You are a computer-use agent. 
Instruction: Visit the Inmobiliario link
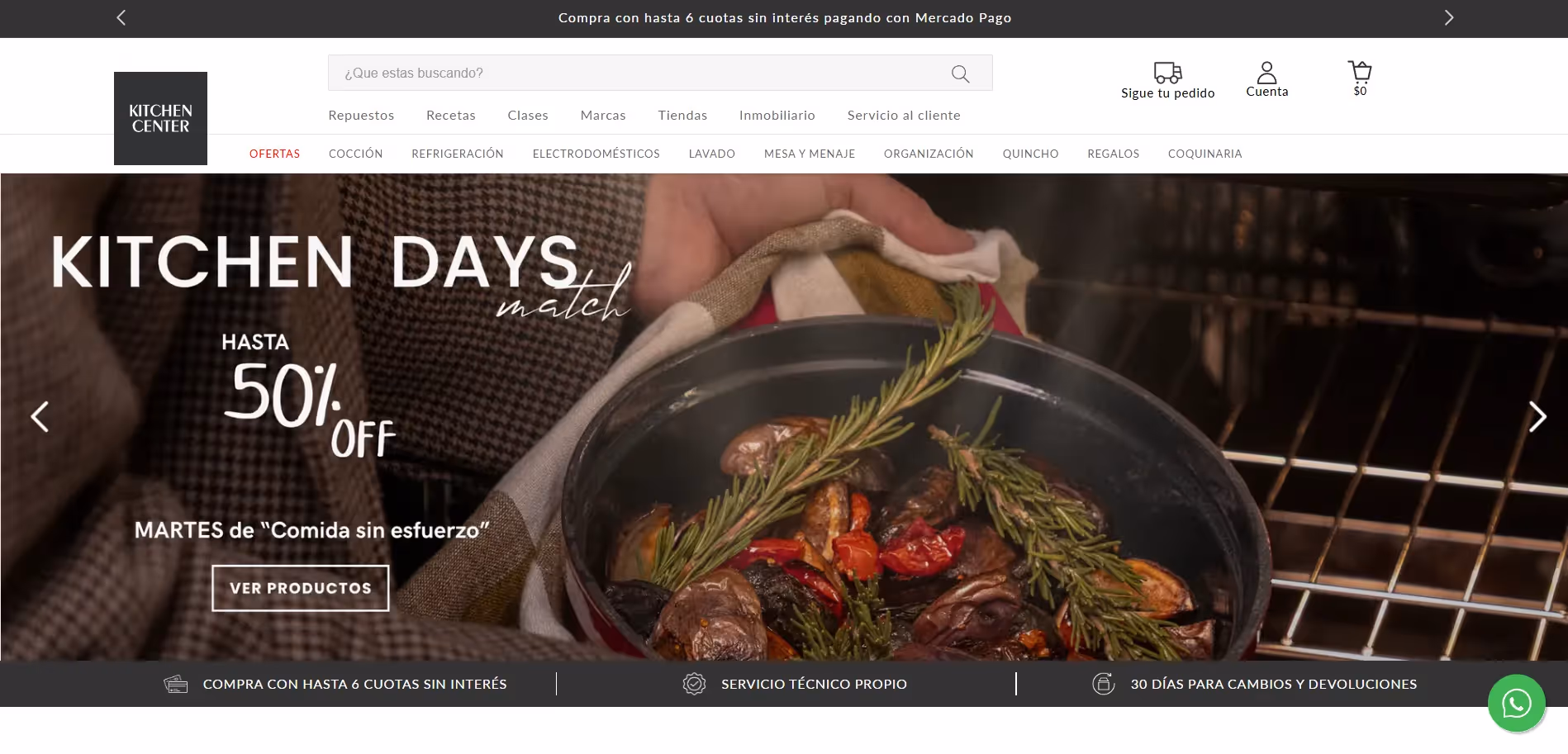(777, 116)
